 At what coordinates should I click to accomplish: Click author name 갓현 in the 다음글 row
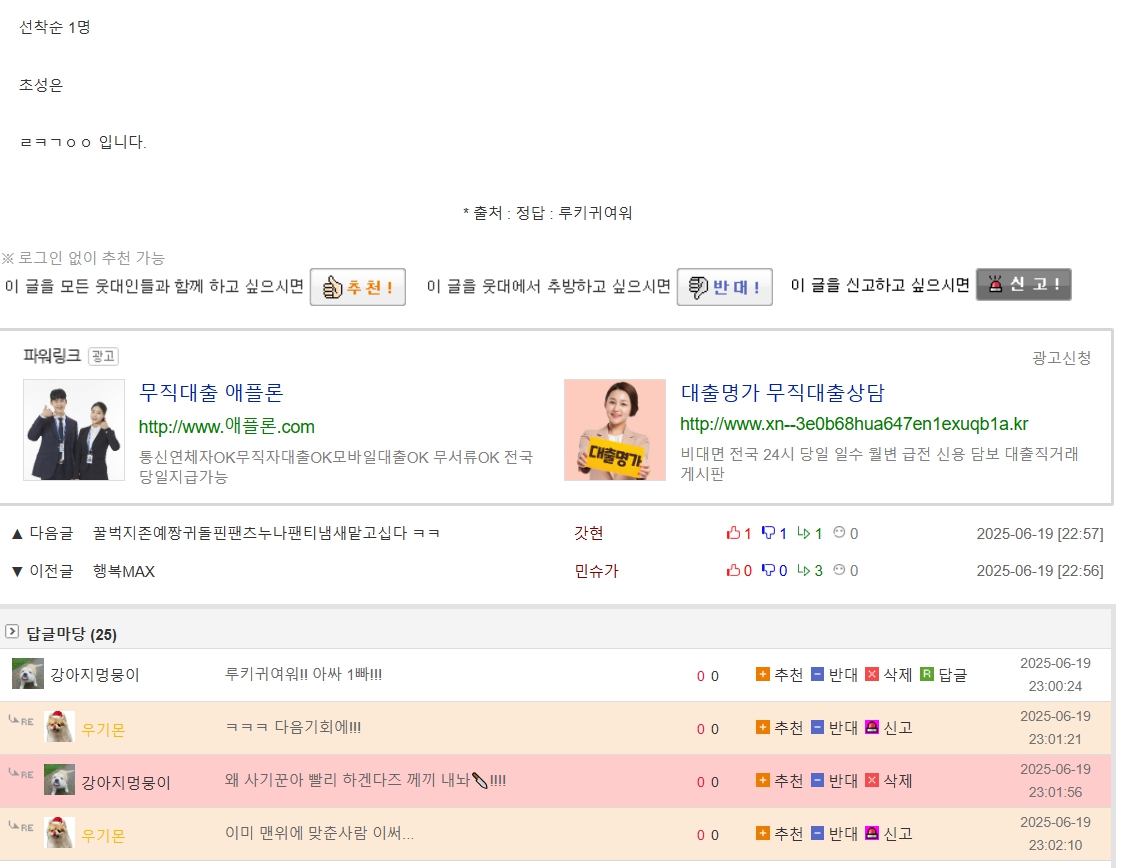[589, 533]
